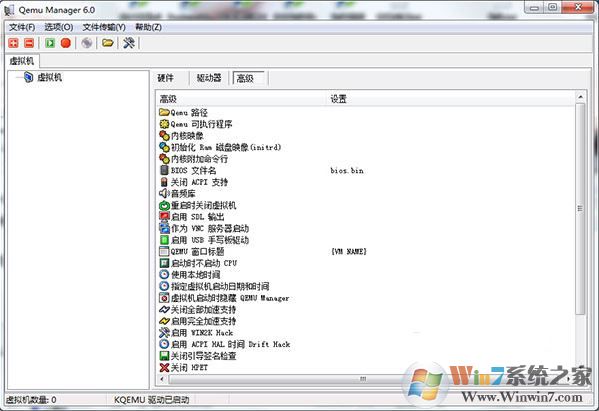Click the 启用 SDL 输出 icon
This screenshot has width=599, height=411.
[x=164, y=217]
